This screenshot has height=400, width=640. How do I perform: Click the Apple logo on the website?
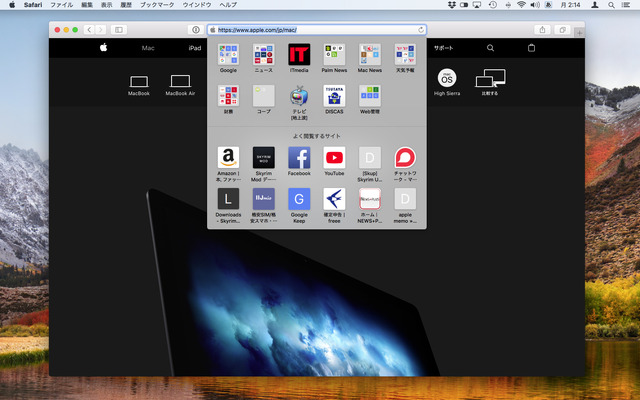coord(104,48)
